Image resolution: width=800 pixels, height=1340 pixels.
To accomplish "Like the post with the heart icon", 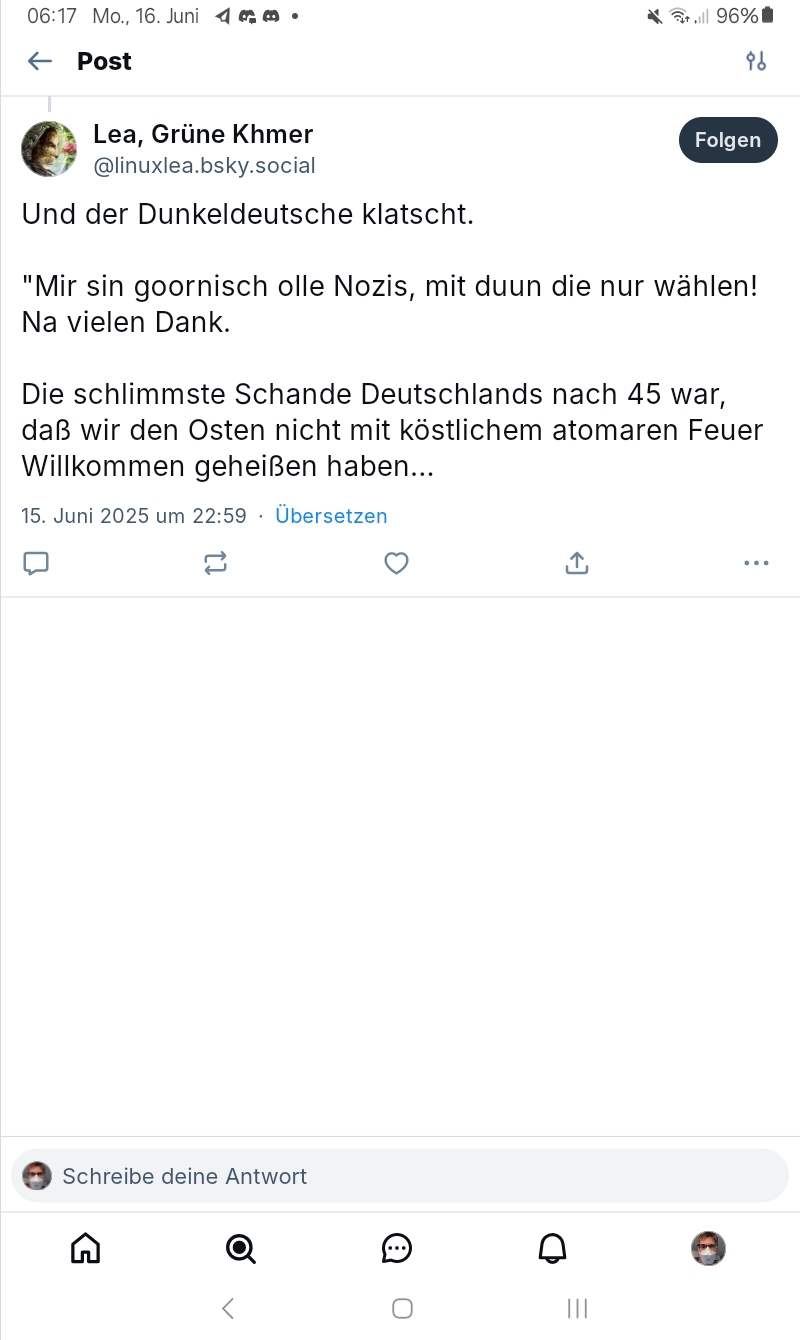I will point(397,563).
